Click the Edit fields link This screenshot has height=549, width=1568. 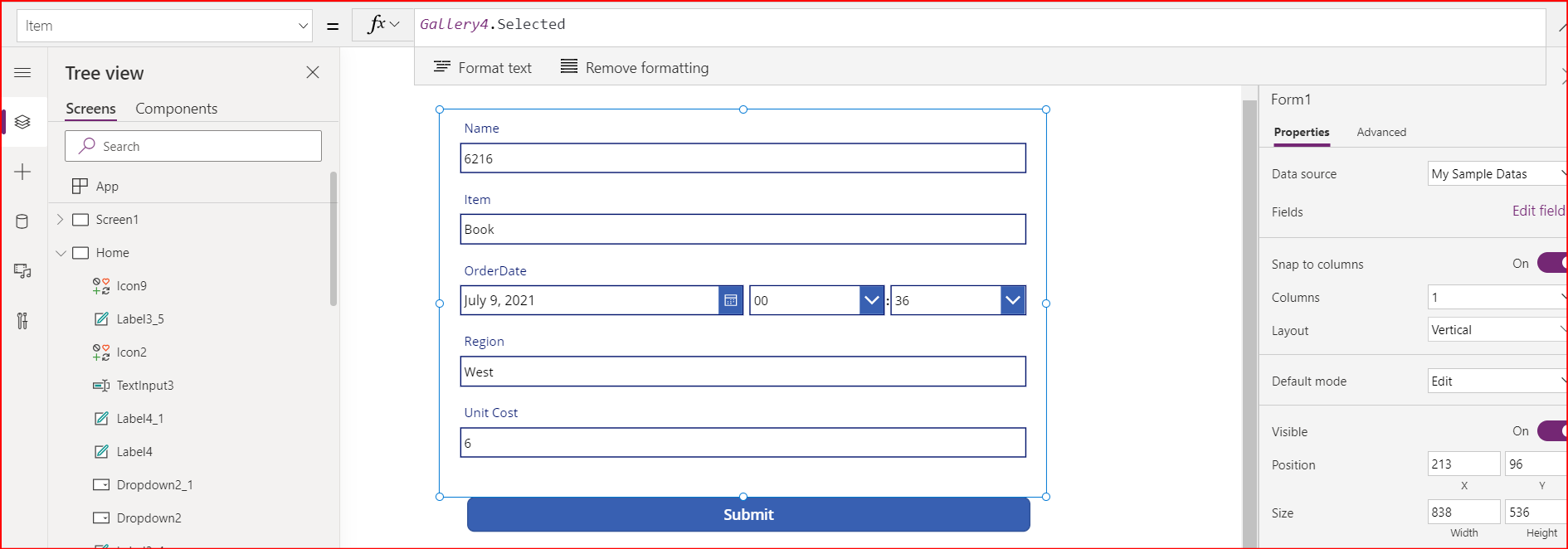[1539, 211]
